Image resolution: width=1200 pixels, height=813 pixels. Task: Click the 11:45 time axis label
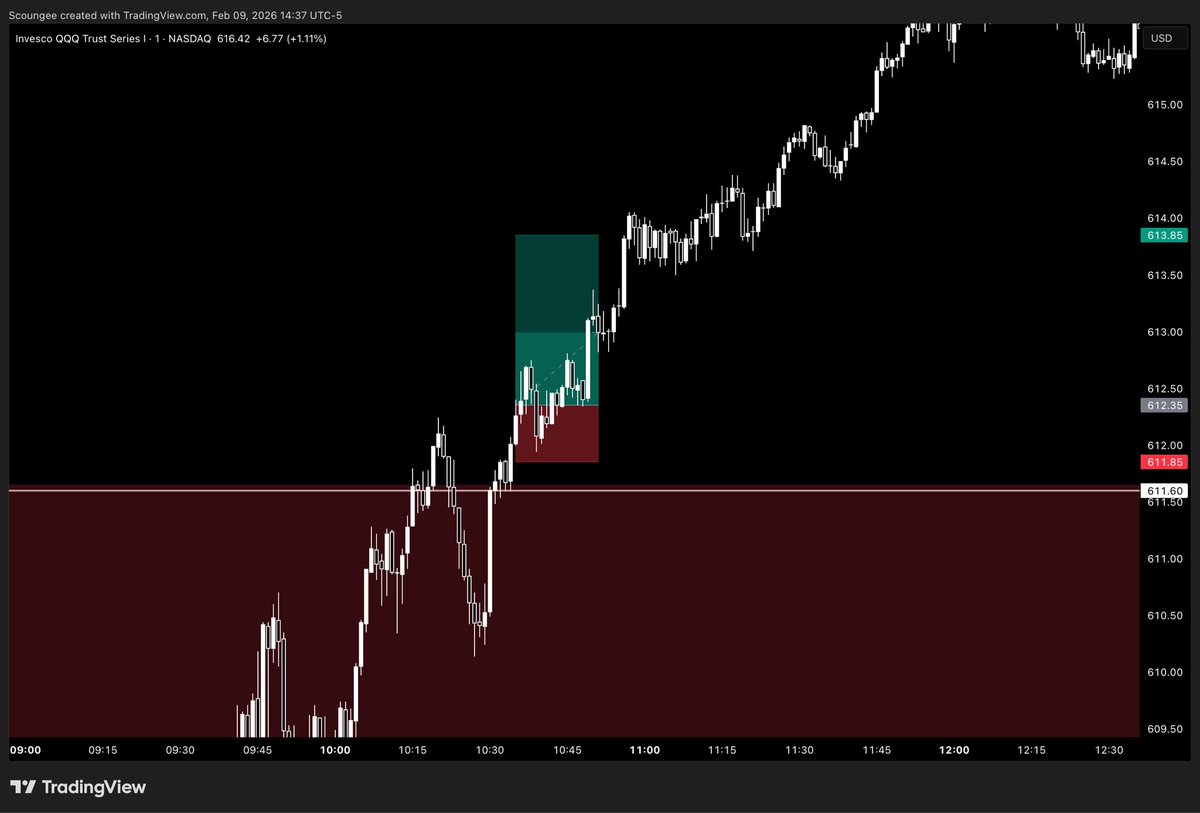(876, 750)
